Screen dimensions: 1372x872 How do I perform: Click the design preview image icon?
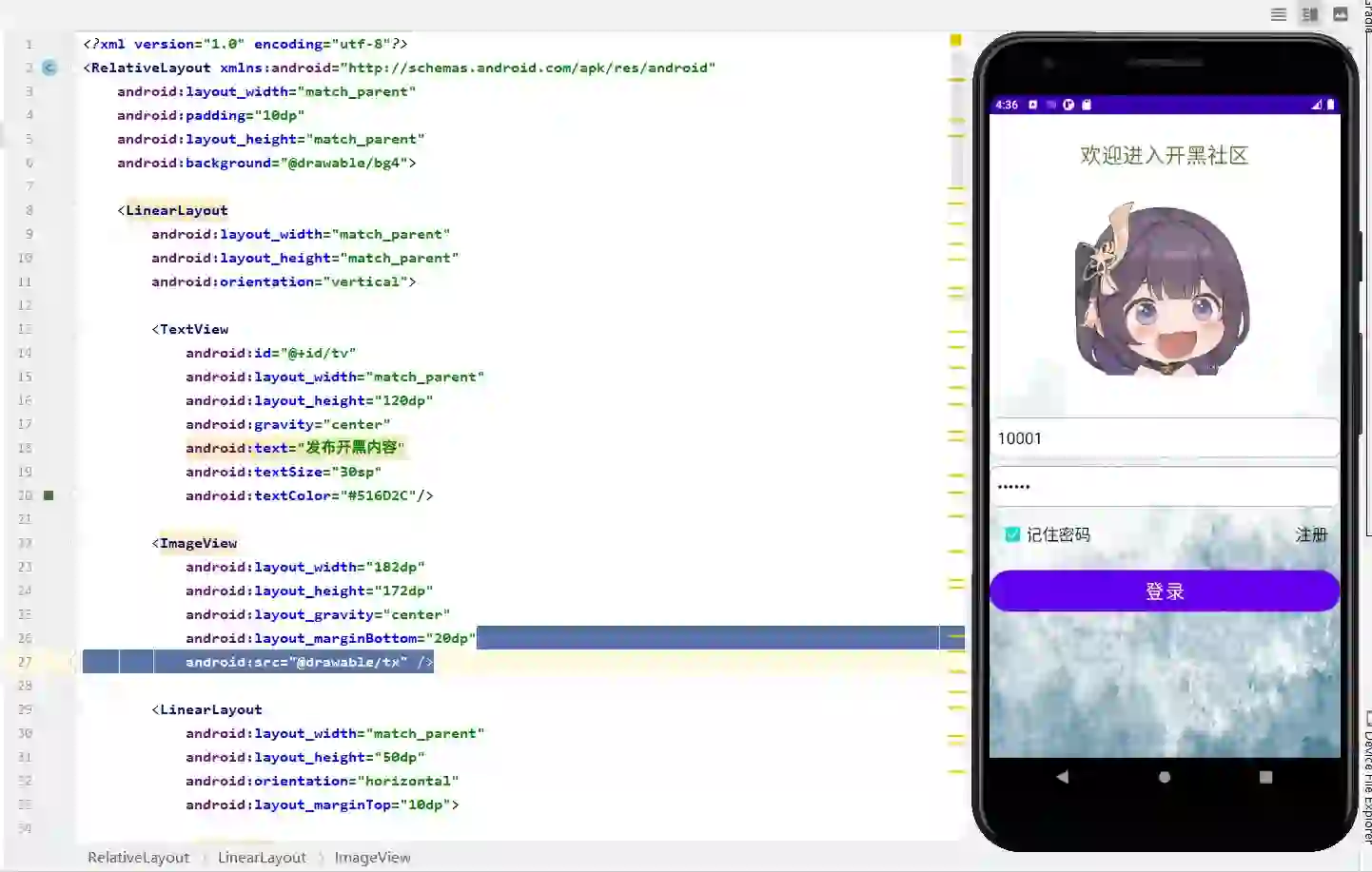pos(1341,14)
